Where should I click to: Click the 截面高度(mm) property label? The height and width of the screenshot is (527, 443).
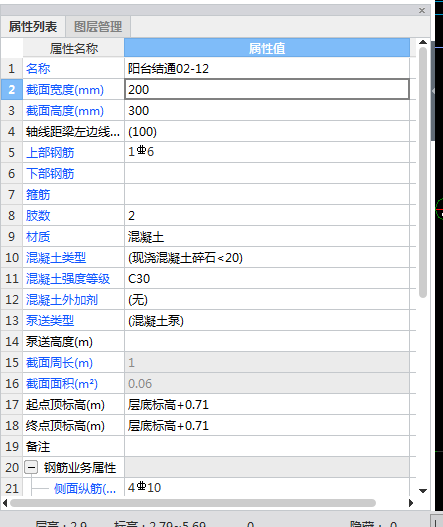(65, 111)
